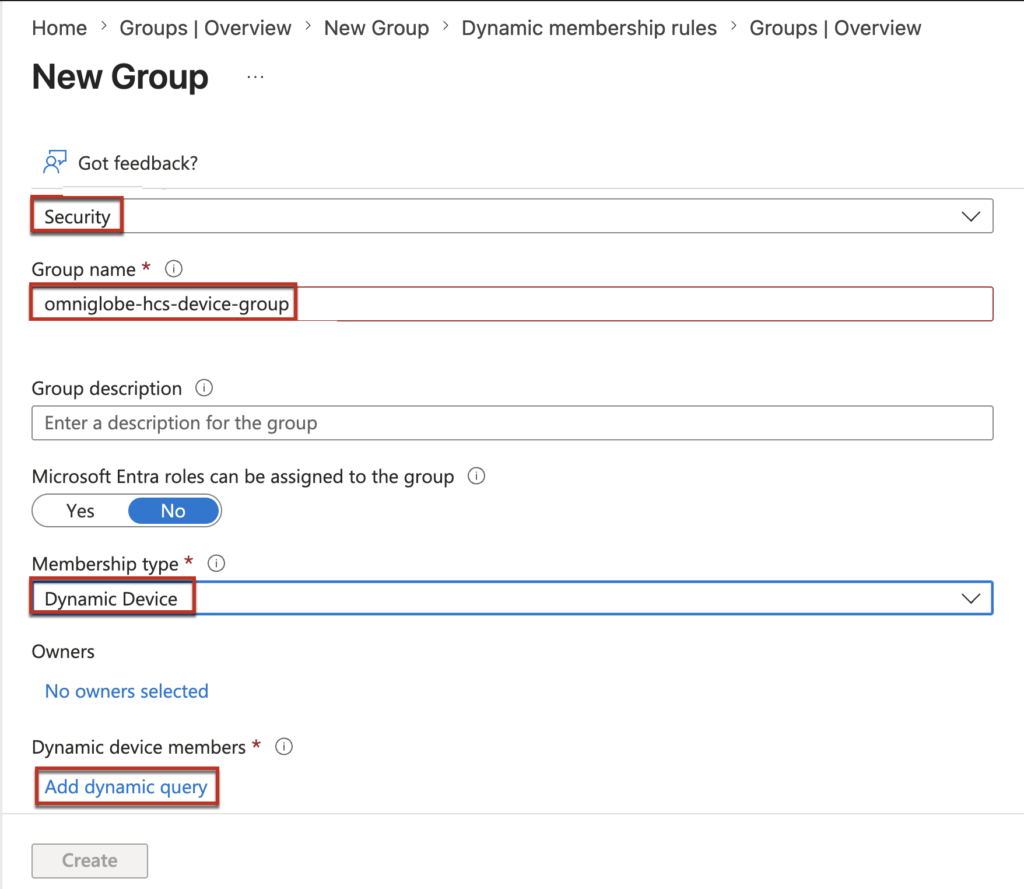Expand the Security group type dropdown

pos(969,217)
